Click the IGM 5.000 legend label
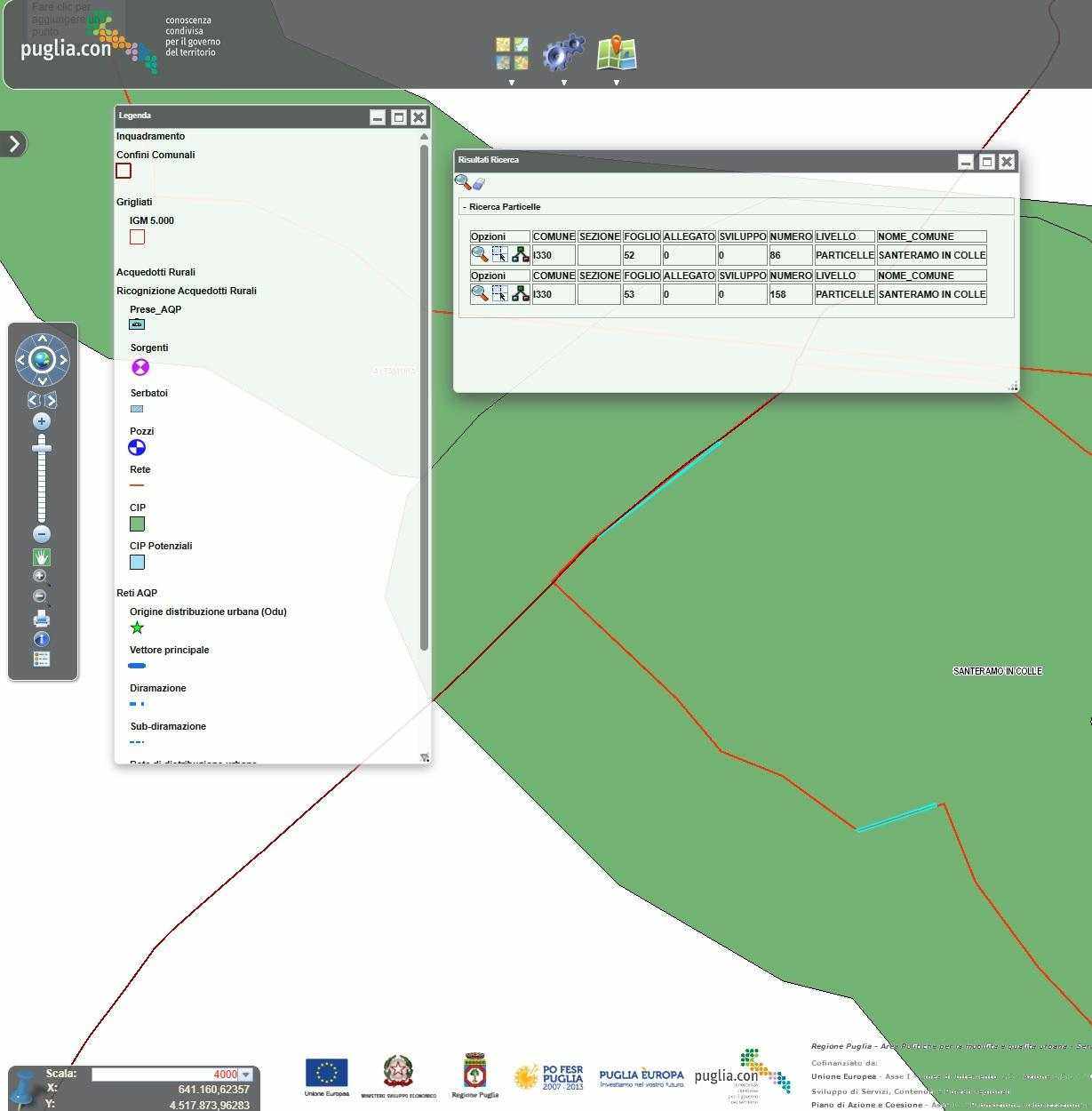Viewport: 1092px width, 1111px height. pos(152,220)
